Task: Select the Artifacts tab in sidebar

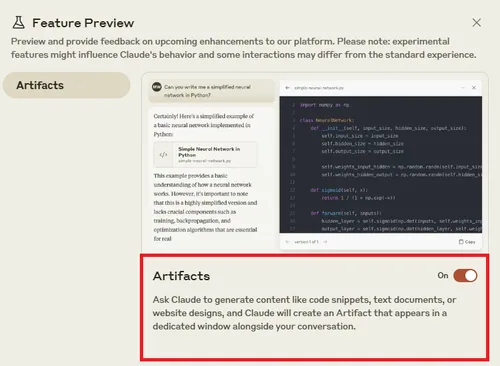Action: [x=66, y=85]
